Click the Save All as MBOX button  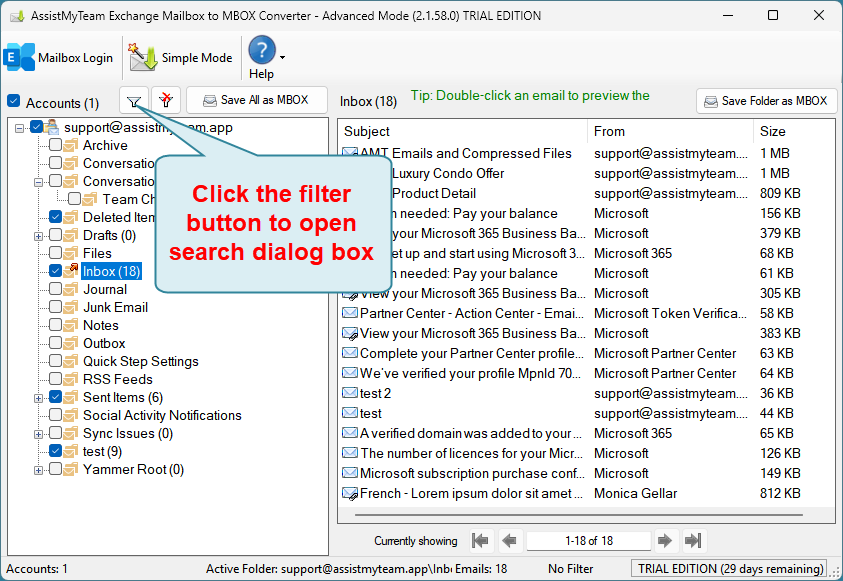tap(256, 100)
